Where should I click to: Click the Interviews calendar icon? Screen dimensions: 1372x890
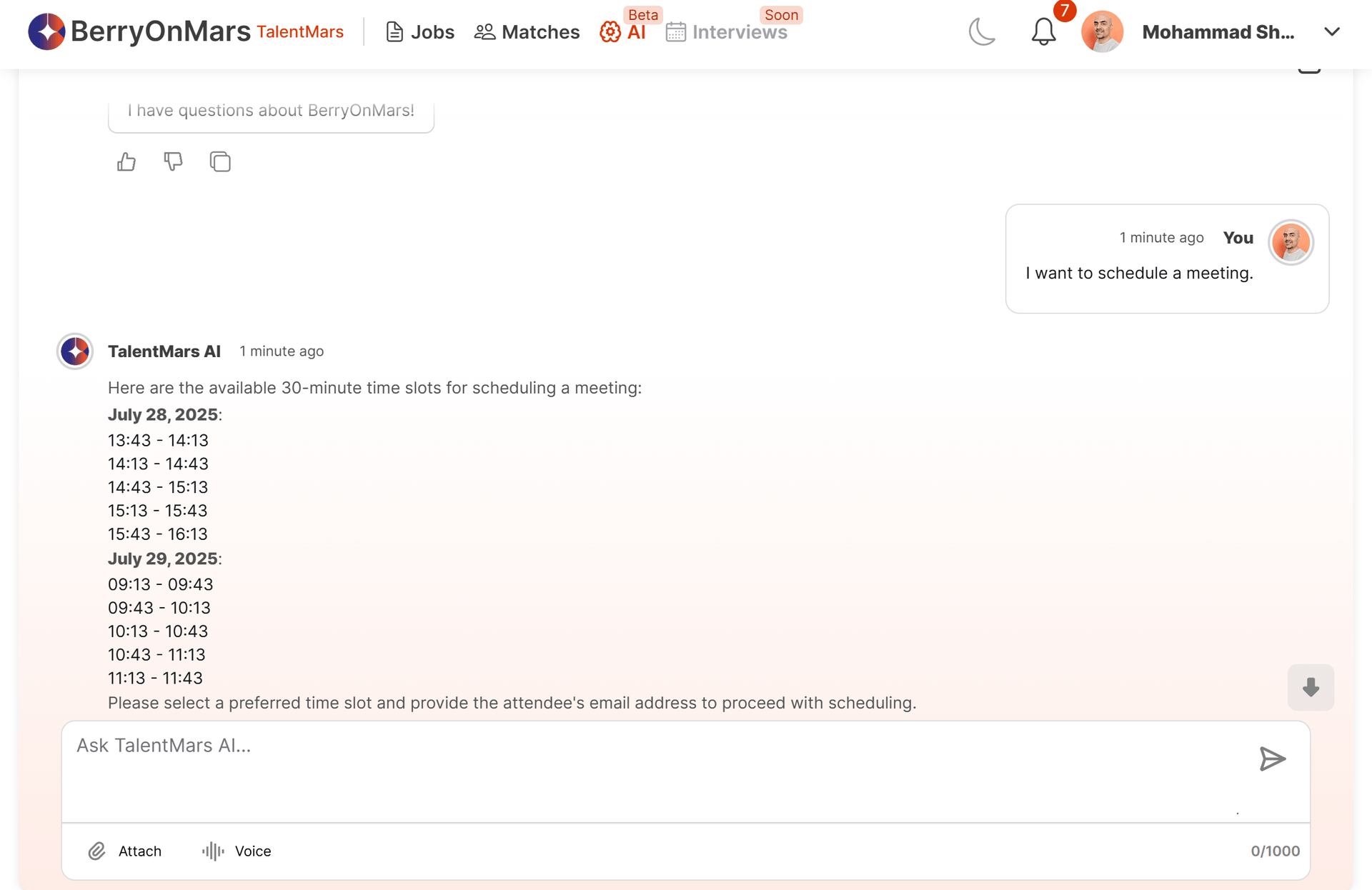(675, 31)
